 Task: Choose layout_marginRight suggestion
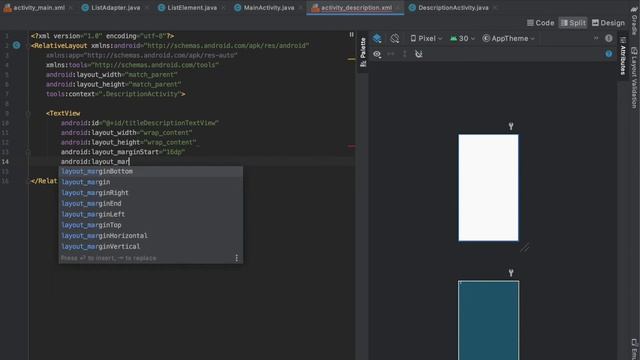[151, 193]
